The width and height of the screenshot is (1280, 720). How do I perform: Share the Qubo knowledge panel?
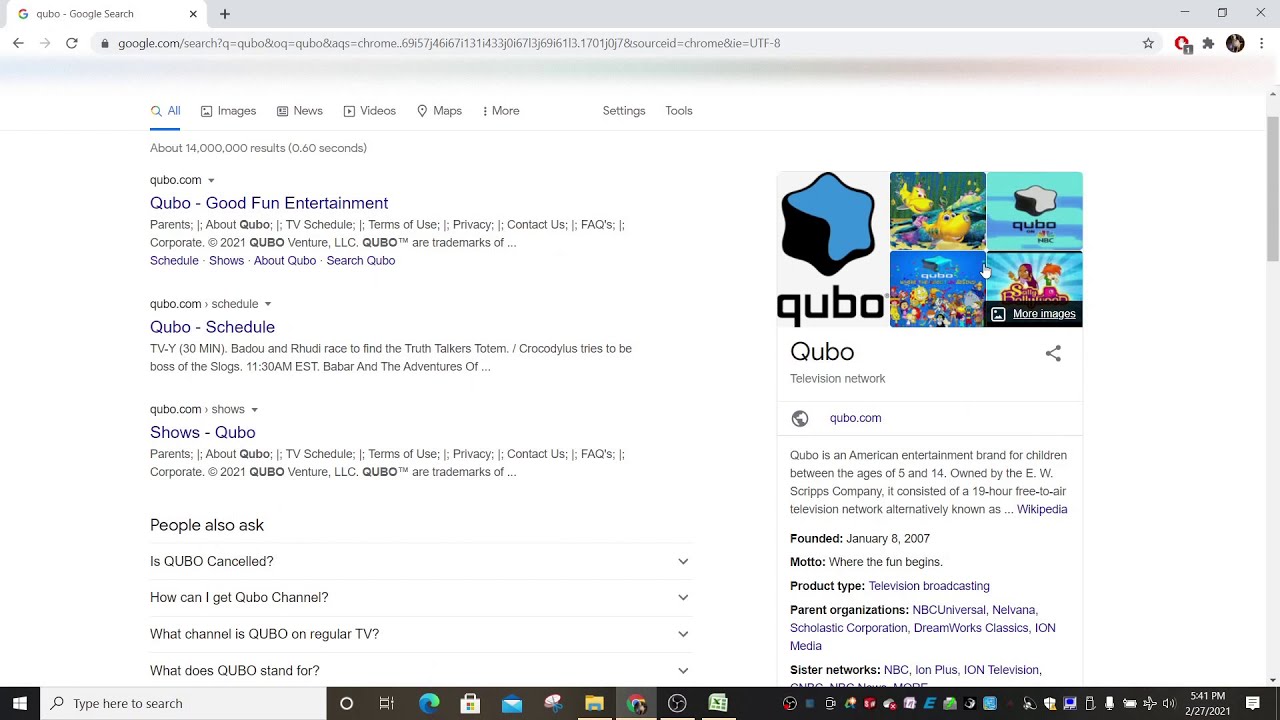pos(1053,353)
